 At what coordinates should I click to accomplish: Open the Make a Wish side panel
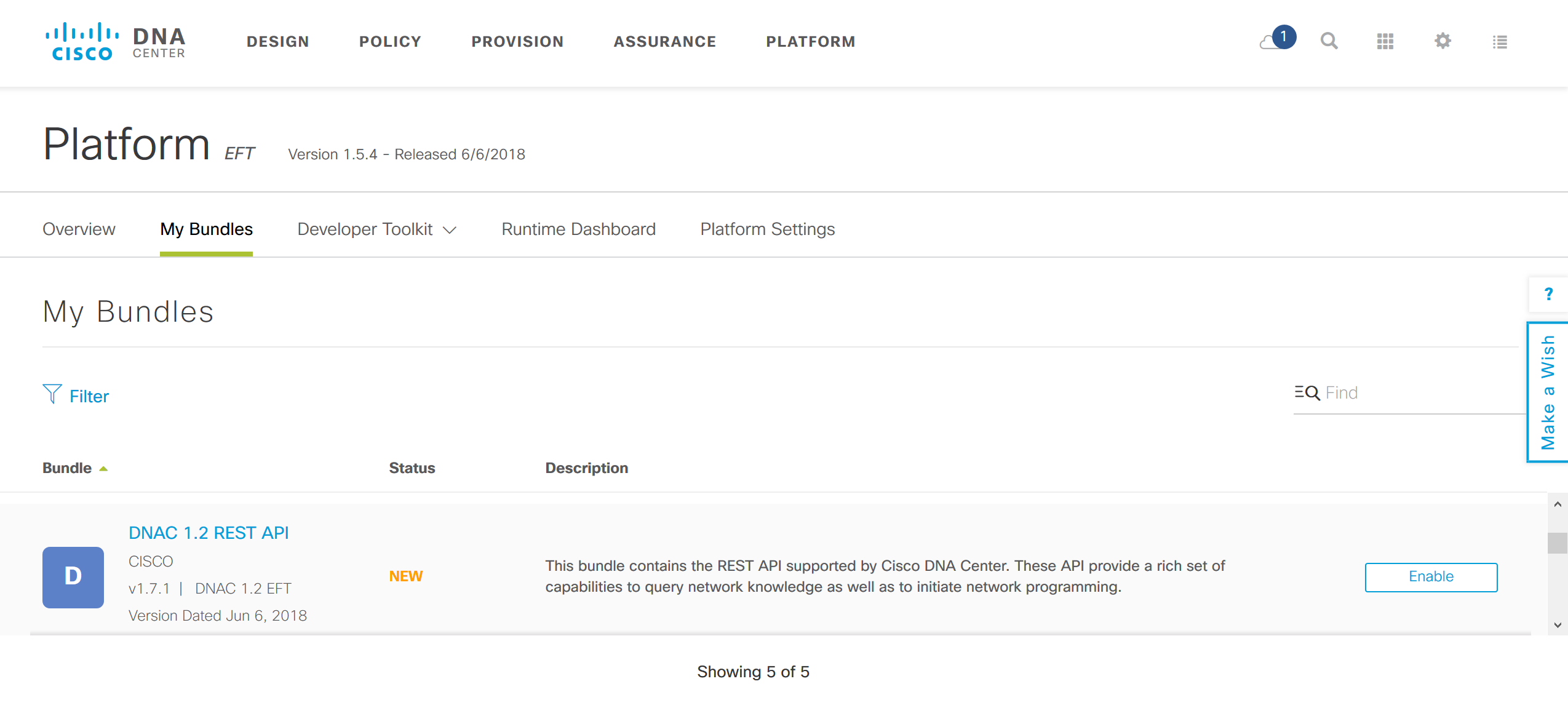(1548, 392)
